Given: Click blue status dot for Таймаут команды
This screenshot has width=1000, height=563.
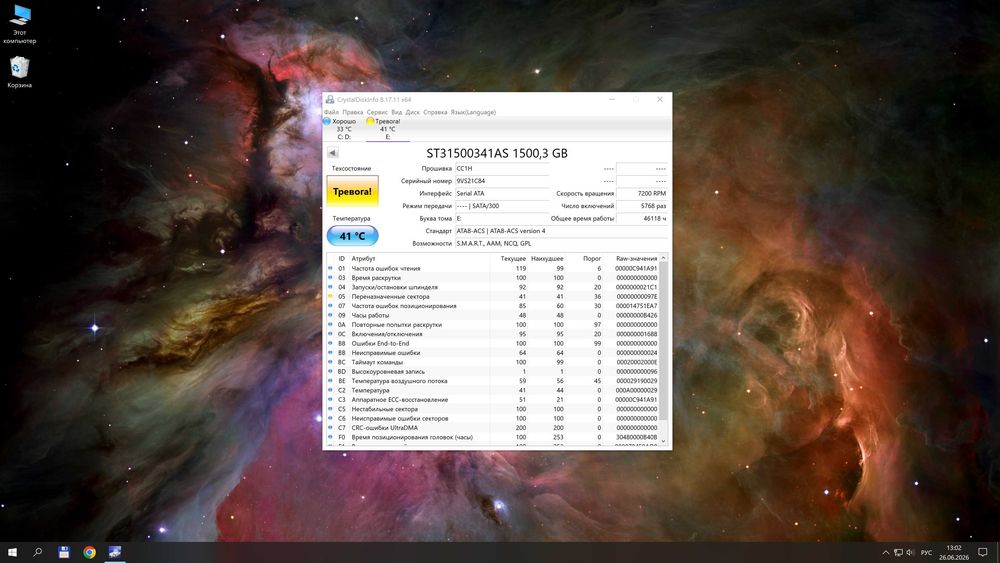Looking at the screenshot, I should click(x=330, y=362).
